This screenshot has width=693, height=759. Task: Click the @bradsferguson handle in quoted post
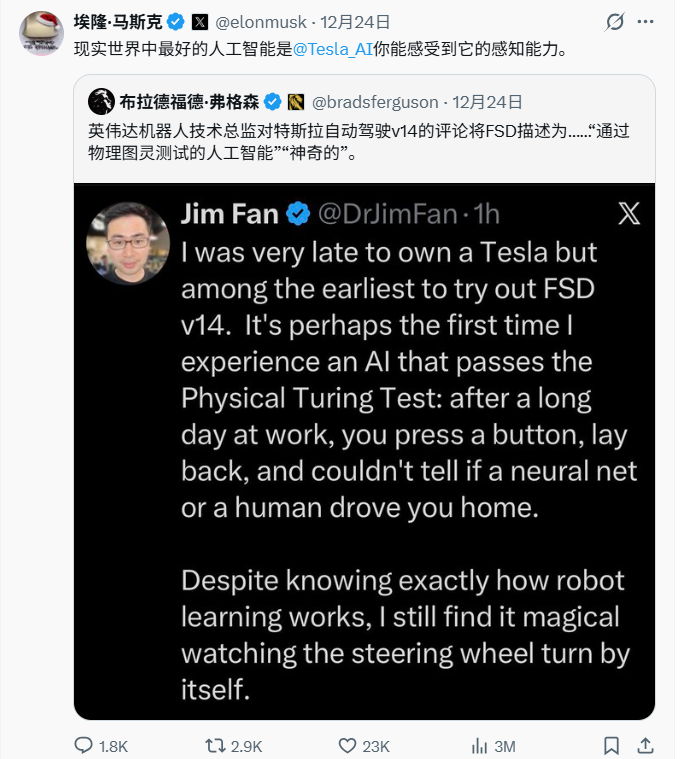click(375, 101)
